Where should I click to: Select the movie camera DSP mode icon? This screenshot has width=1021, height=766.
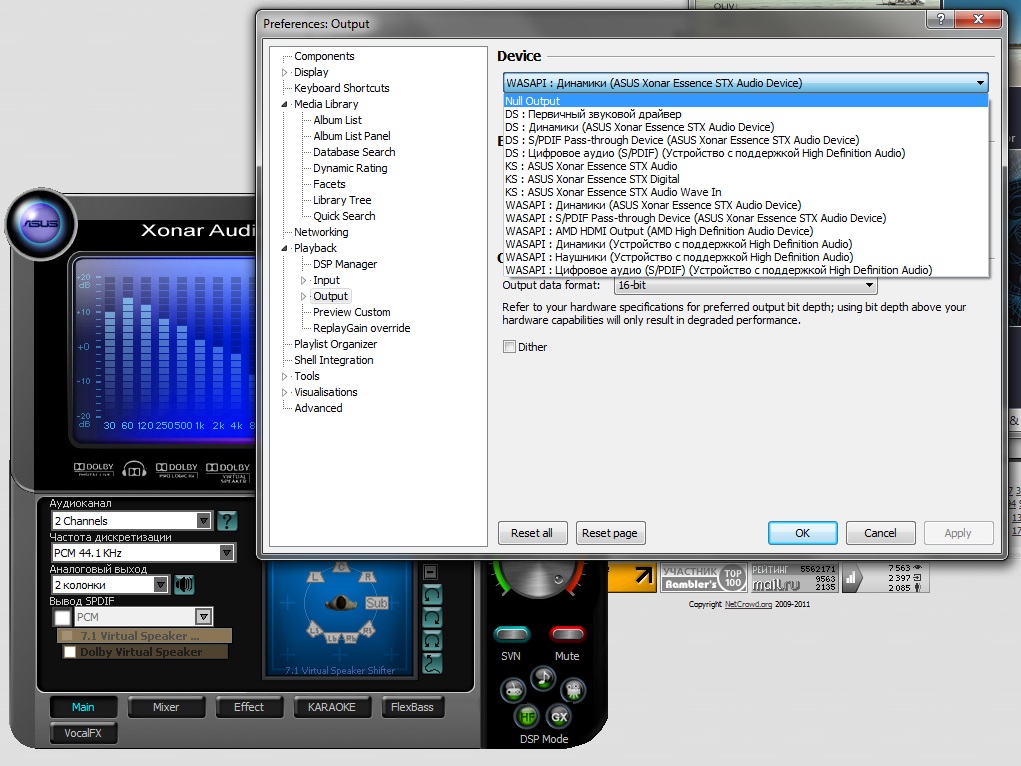click(573, 690)
